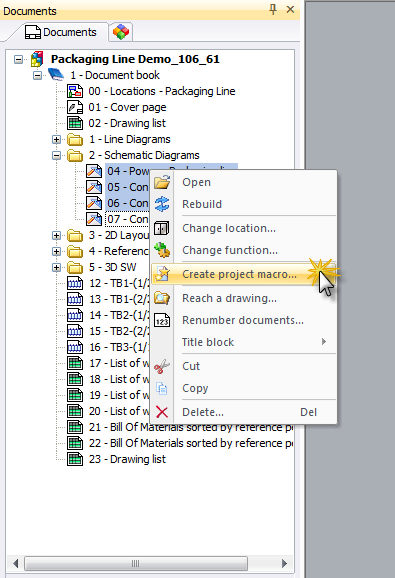
Task: Click the terminal strip icon of 12 - TB1
Action: [x=75, y=283]
